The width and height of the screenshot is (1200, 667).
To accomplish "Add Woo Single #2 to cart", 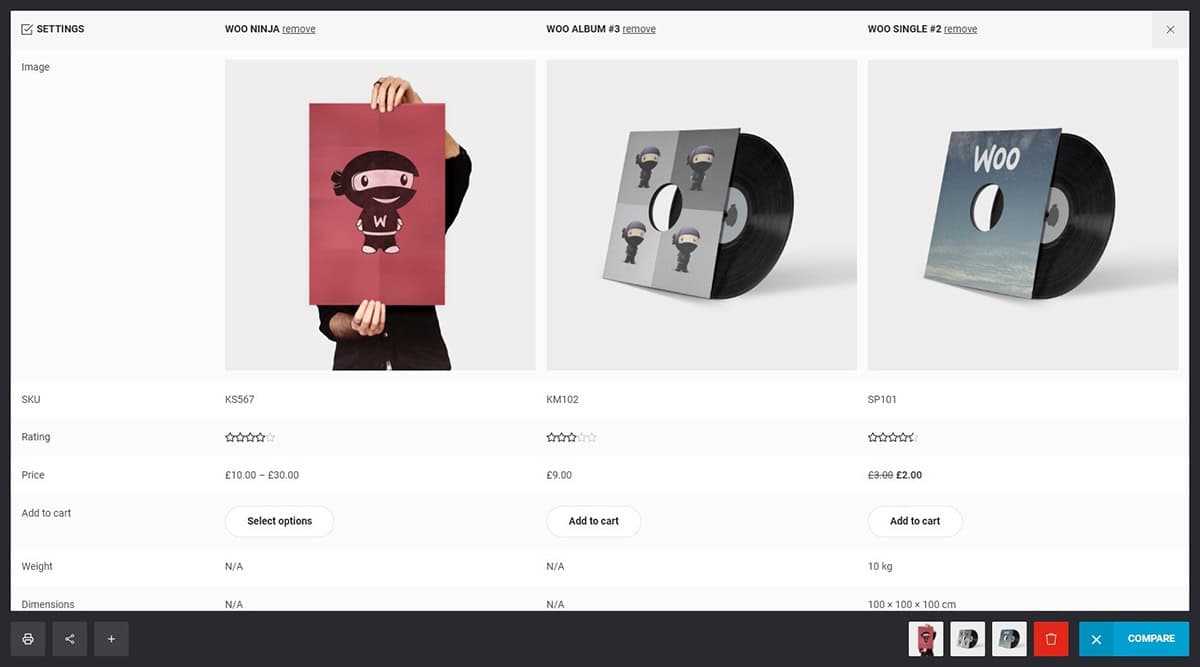I will pos(915,521).
